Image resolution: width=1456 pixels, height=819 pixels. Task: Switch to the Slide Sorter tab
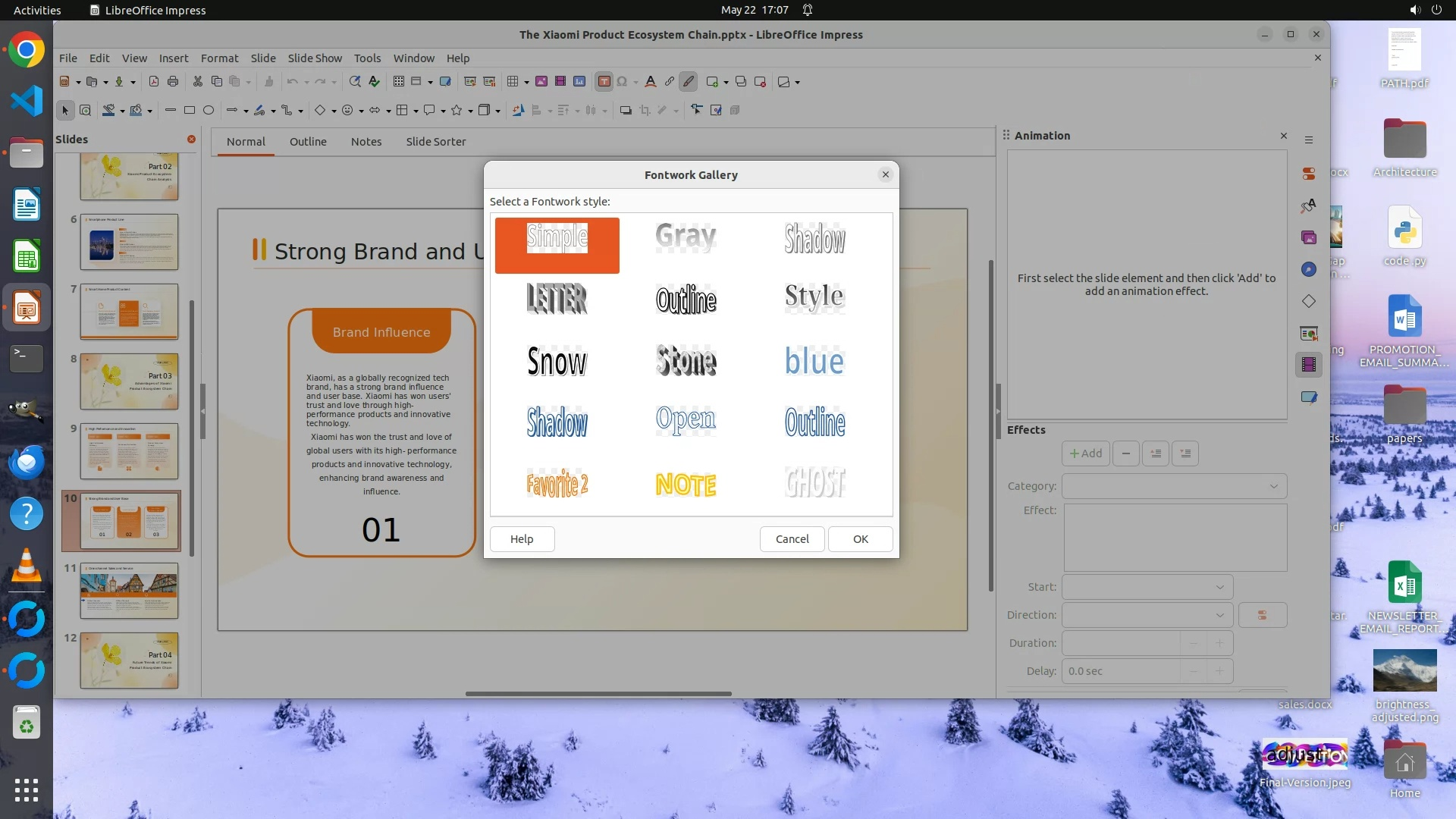(435, 142)
